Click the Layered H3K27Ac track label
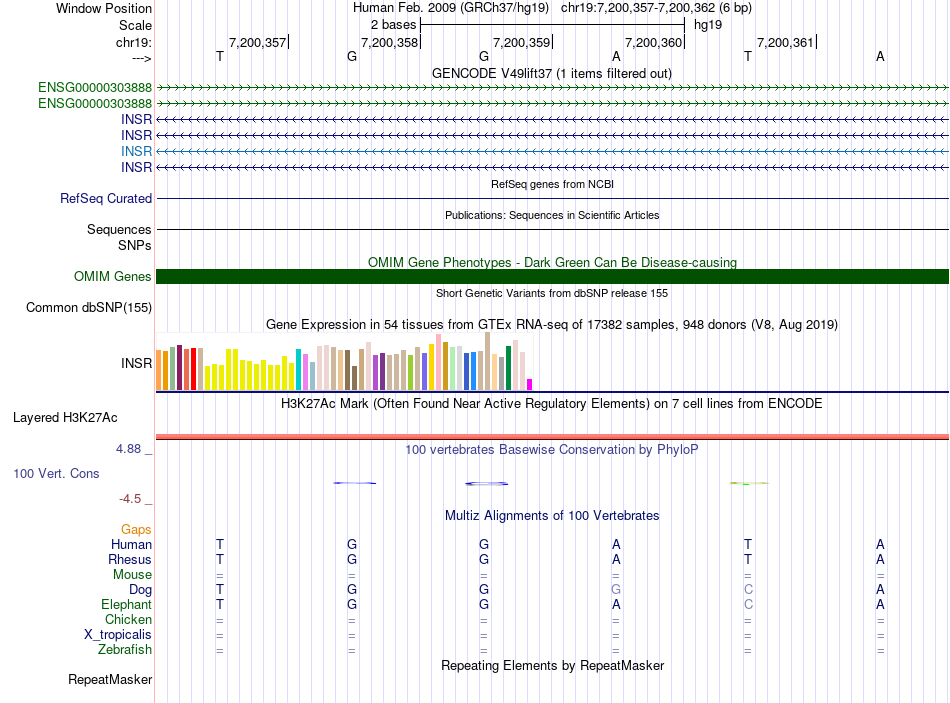Image resolution: width=950 pixels, height=703 pixels. pyautogui.click(x=65, y=418)
